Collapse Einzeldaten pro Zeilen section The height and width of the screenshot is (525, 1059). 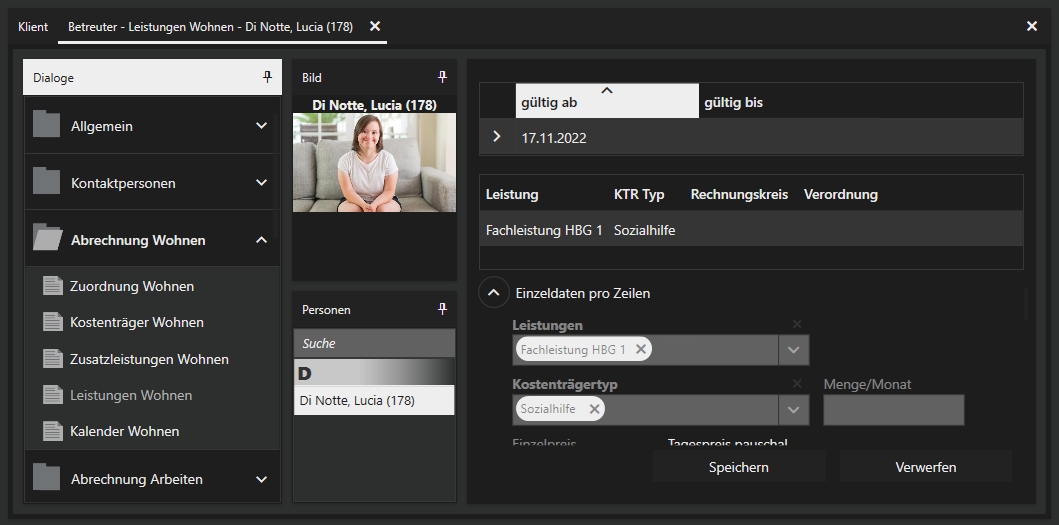point(493,293)
